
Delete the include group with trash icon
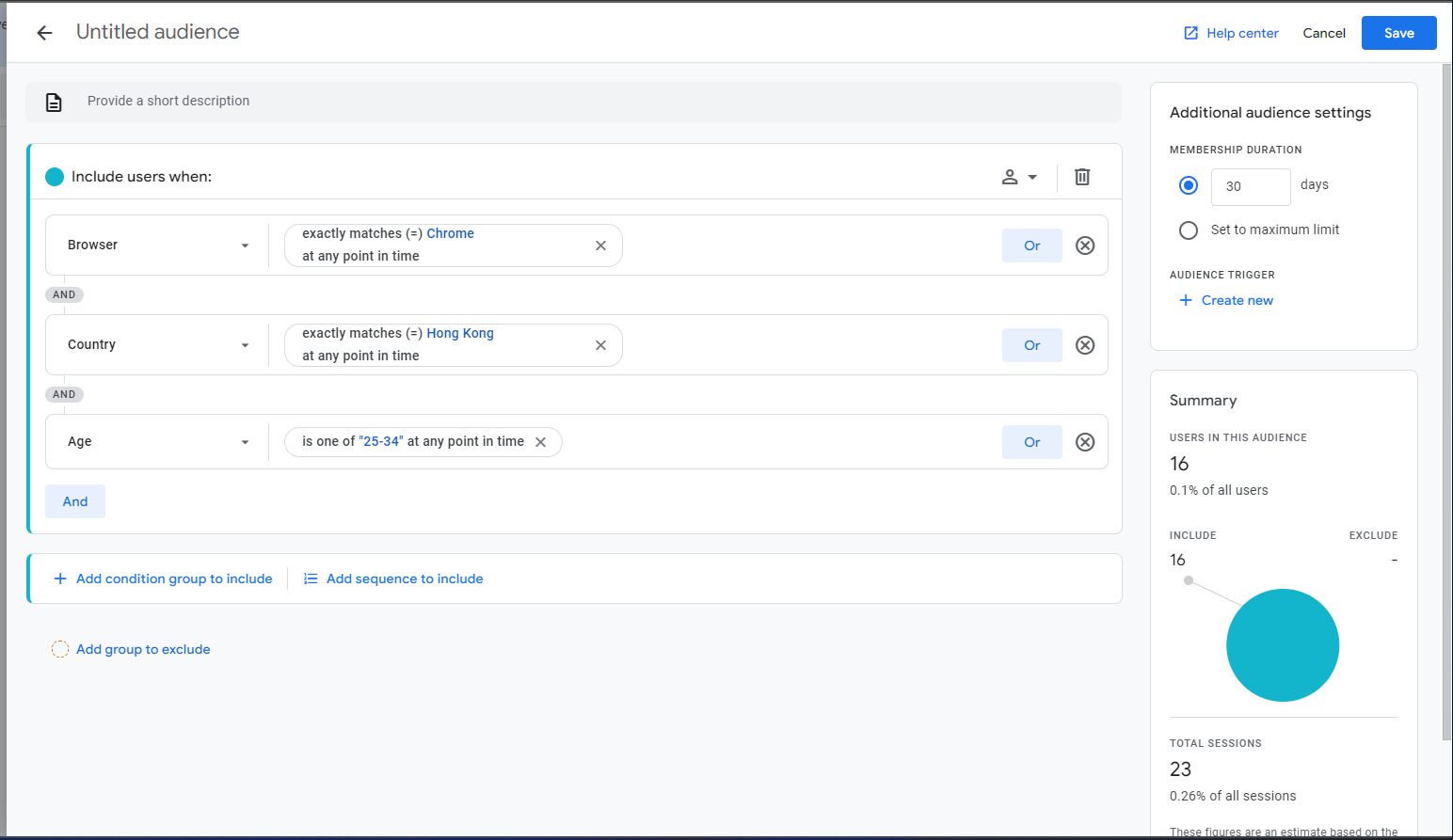[x=1082, y=177]
